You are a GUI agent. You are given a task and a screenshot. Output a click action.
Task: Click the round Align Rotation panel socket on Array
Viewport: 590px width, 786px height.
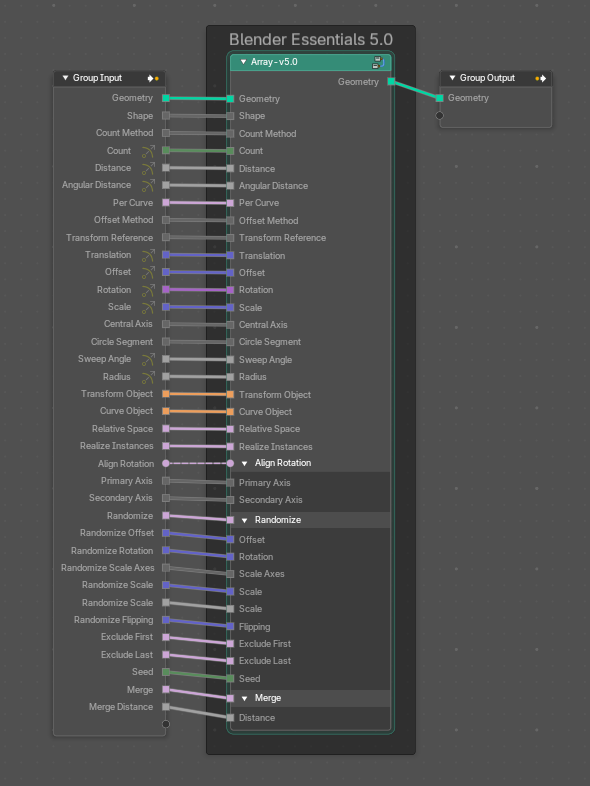(230, 464)
